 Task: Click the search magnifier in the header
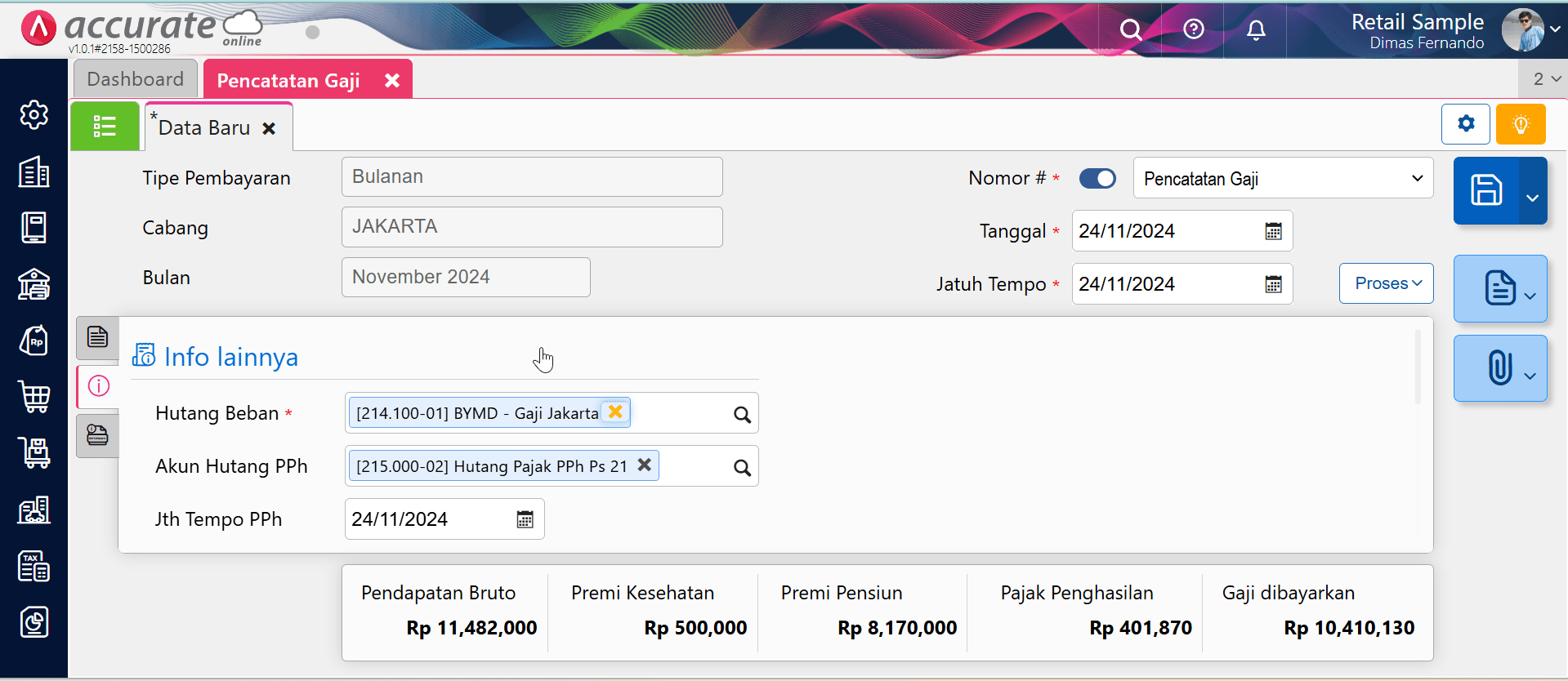(x=1130, y=30)
